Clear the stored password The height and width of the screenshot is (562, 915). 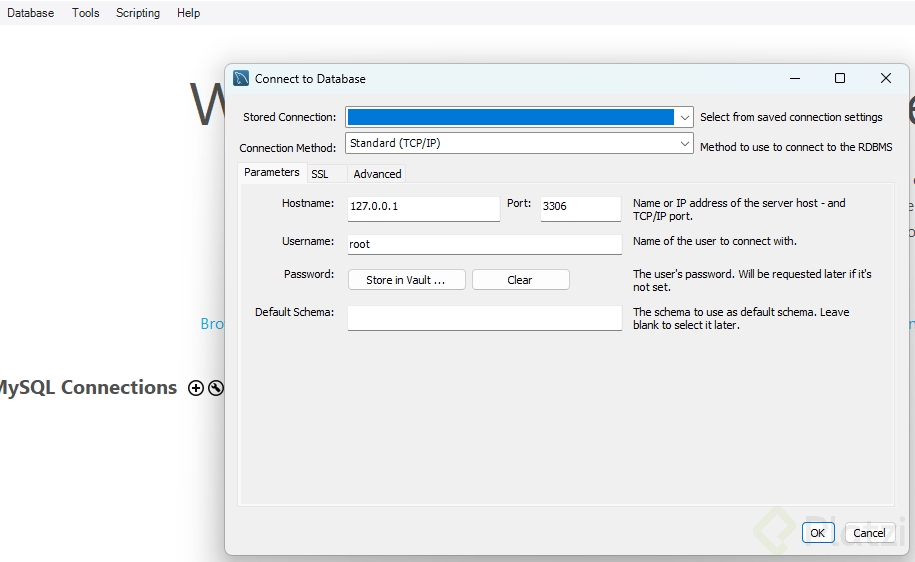(x=520, y=280)
